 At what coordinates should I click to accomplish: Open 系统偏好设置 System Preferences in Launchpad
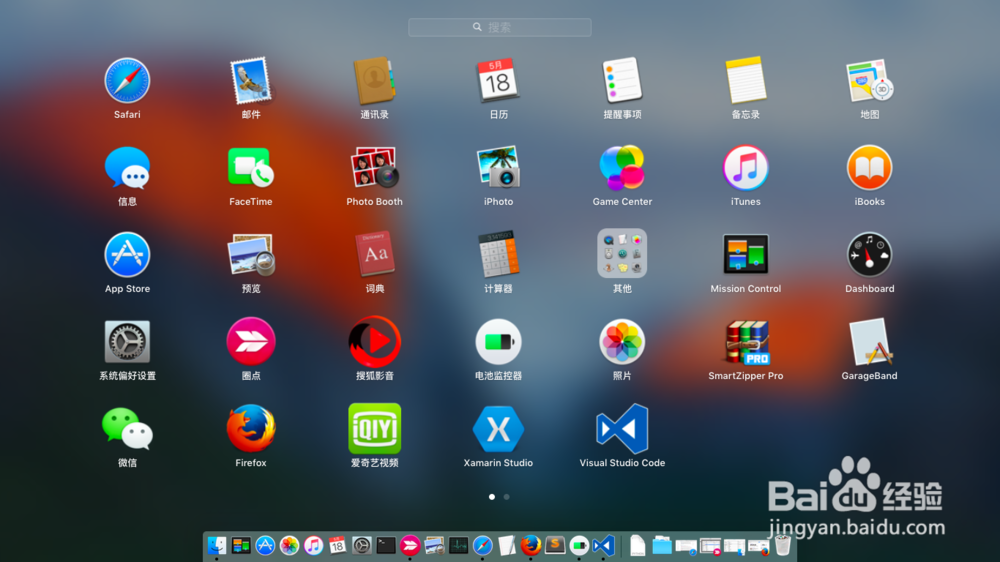coord(127,342)
